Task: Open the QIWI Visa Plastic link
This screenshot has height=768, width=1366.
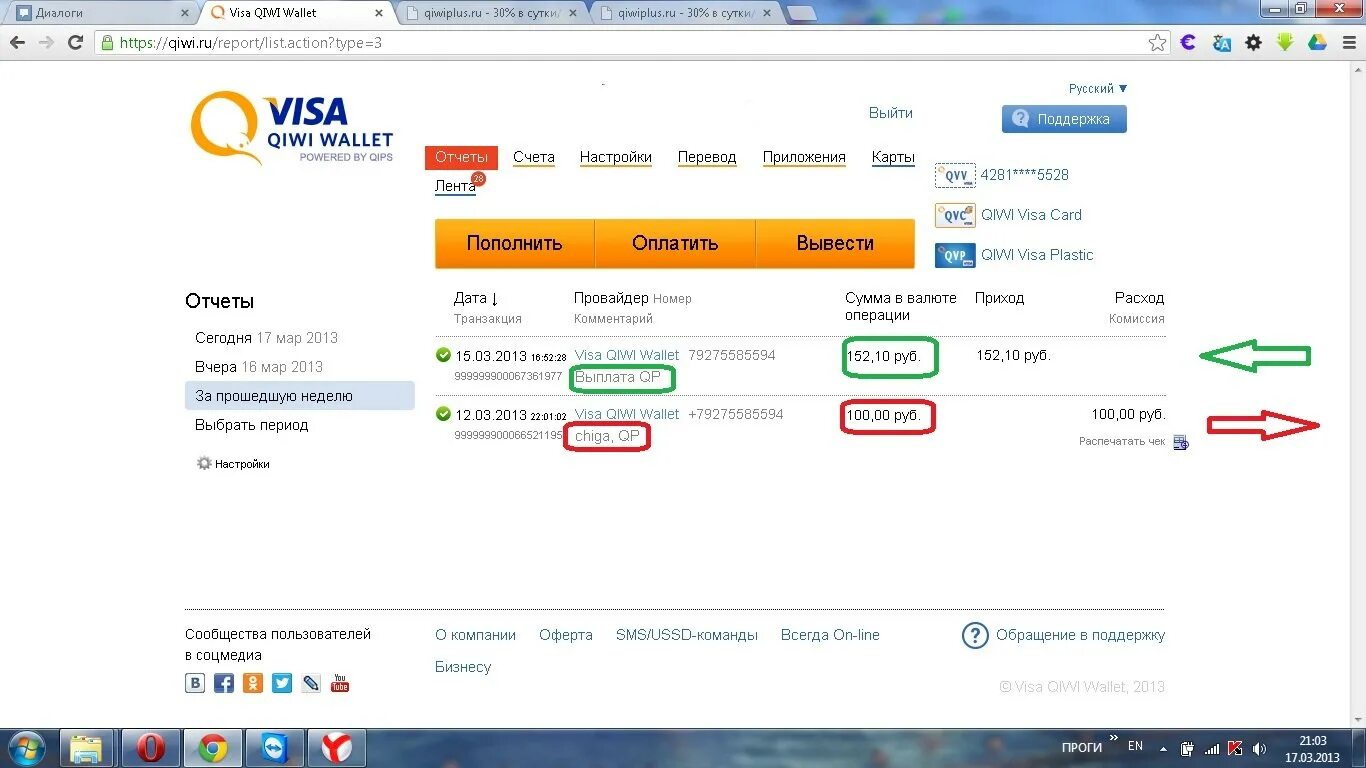Action: (1037, 255)
